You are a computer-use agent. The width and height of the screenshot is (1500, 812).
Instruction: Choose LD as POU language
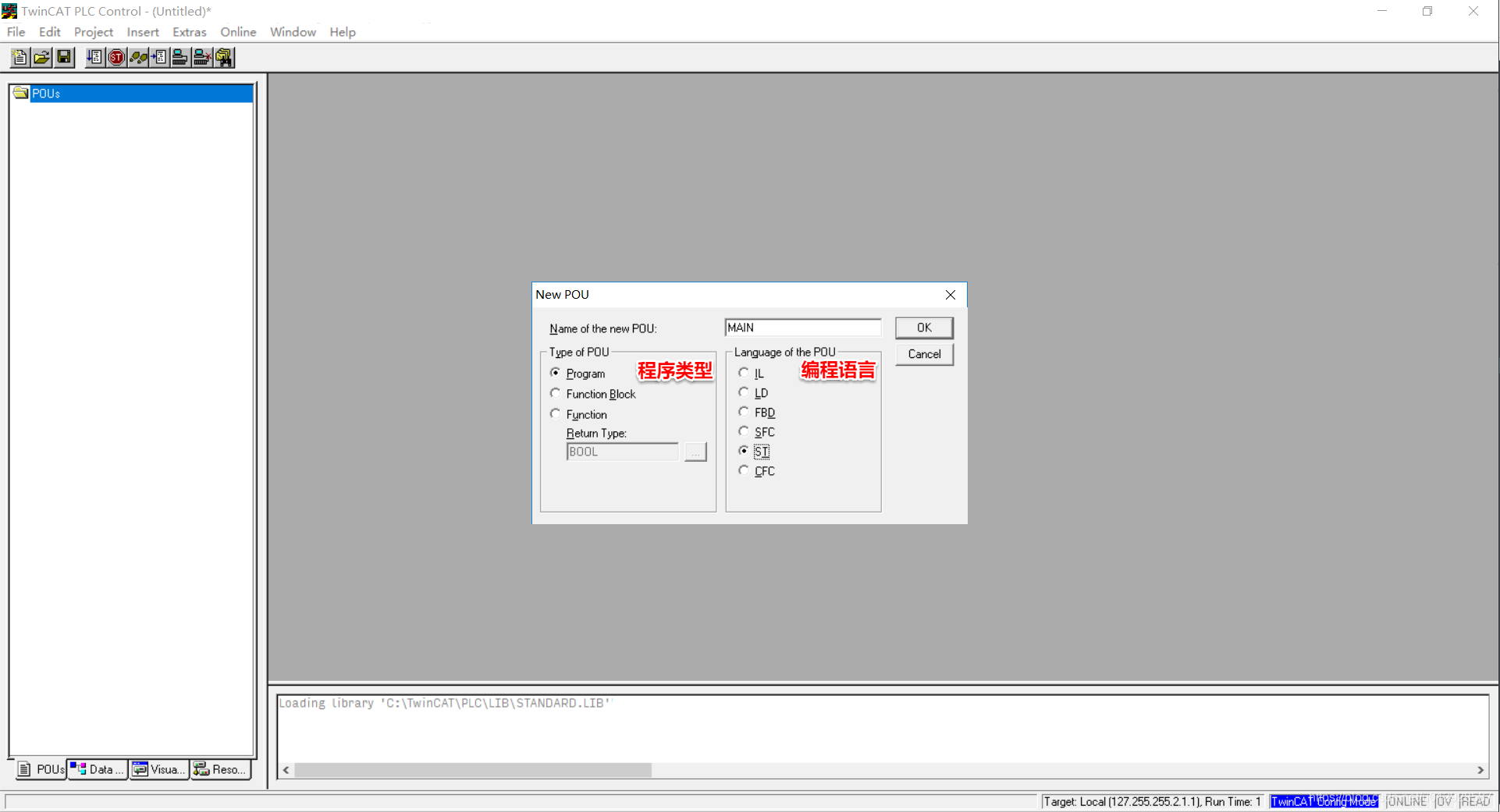pyautogui.click(x=753, y=393)
